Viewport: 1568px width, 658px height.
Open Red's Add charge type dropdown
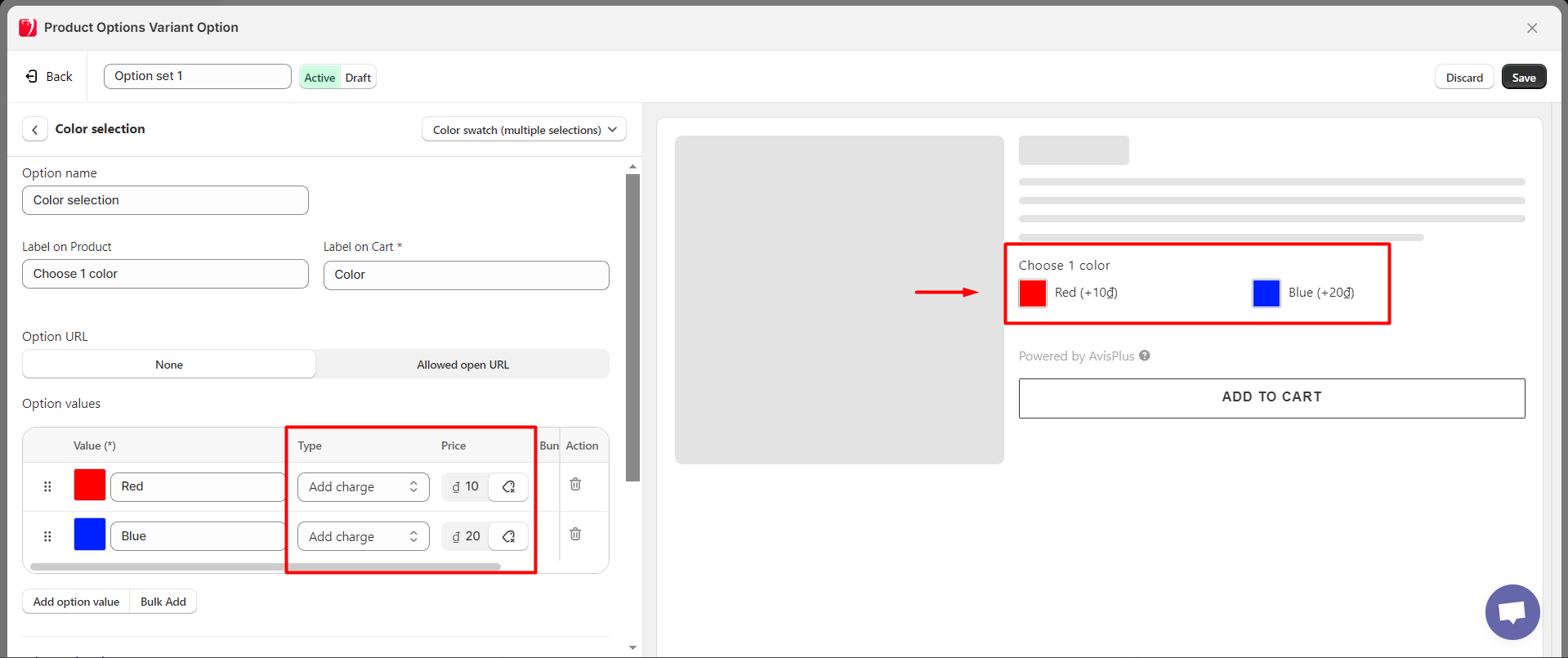tap(363, 487)
